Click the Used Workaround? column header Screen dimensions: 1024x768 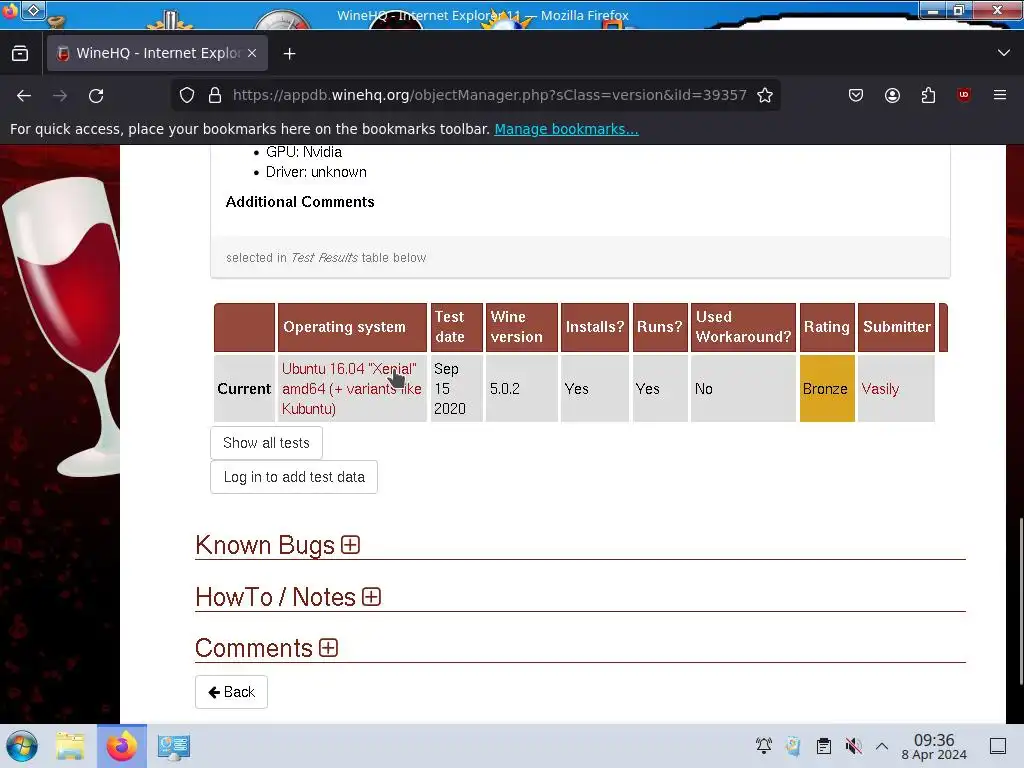pyautogui.click(x=743, y=327)
